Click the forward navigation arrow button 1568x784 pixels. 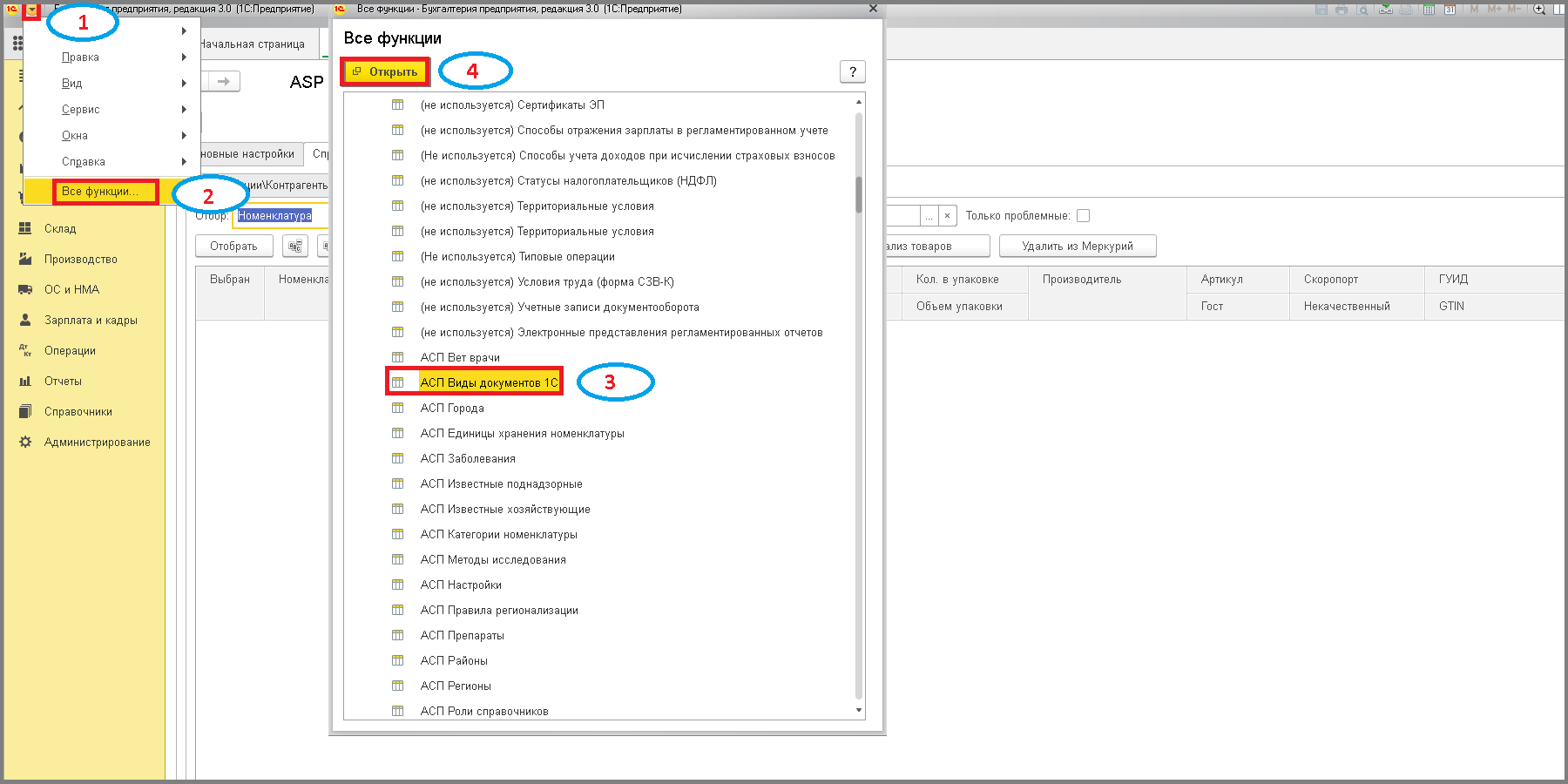(224, 81)
